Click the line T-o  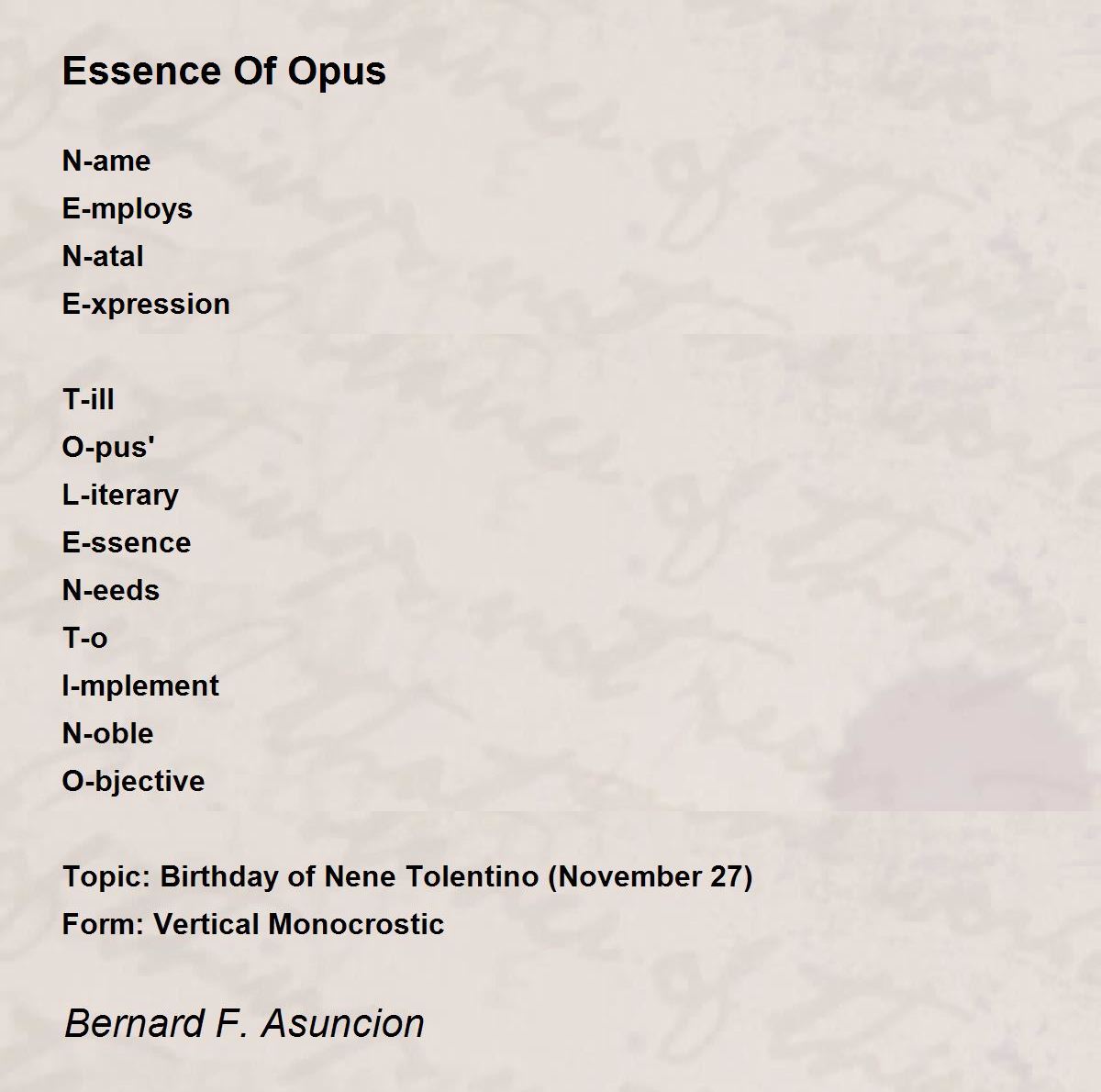tap(84, 638)
